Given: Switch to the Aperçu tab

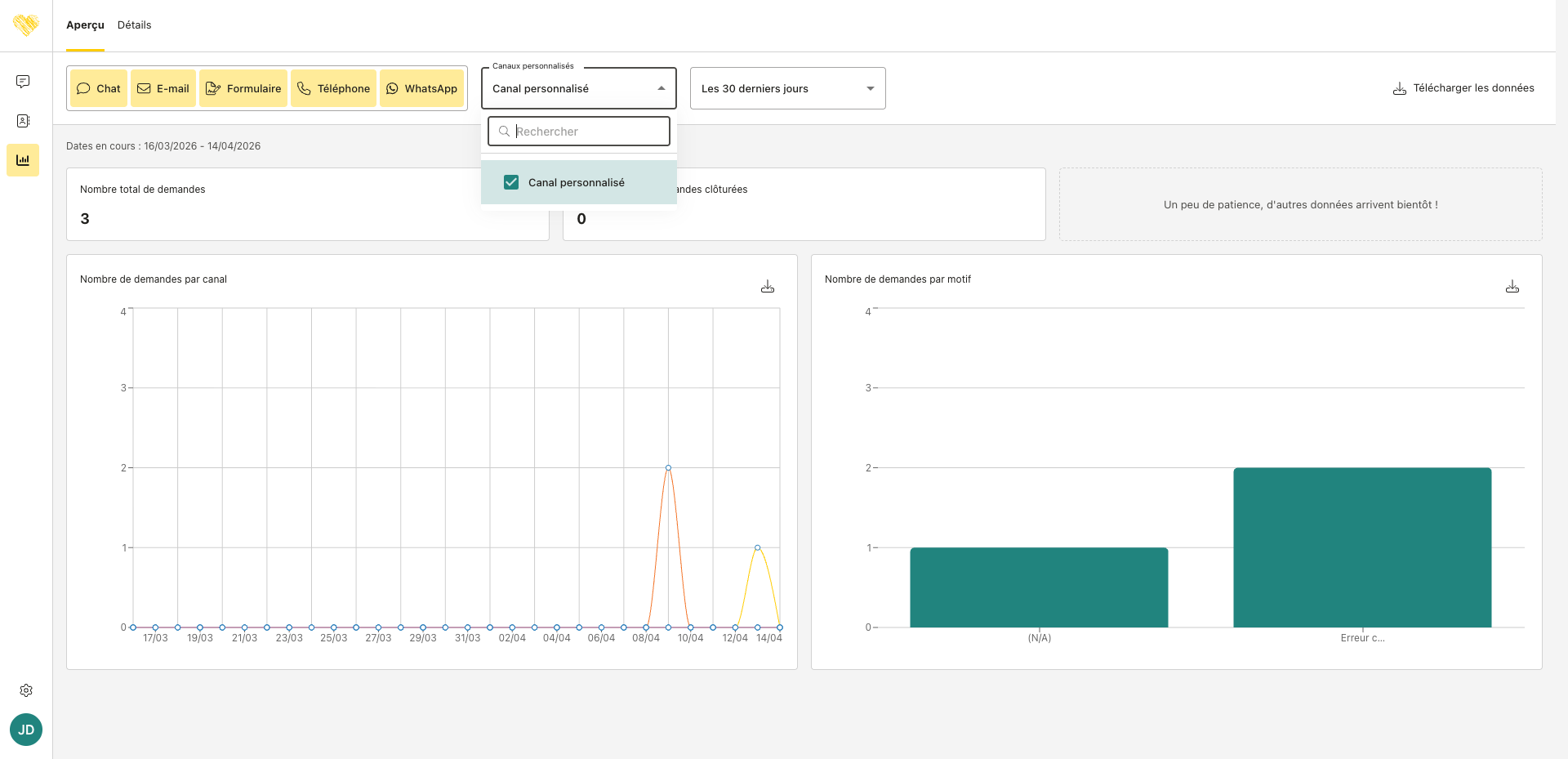Looking at the screenshot, I should coord(85,25).
